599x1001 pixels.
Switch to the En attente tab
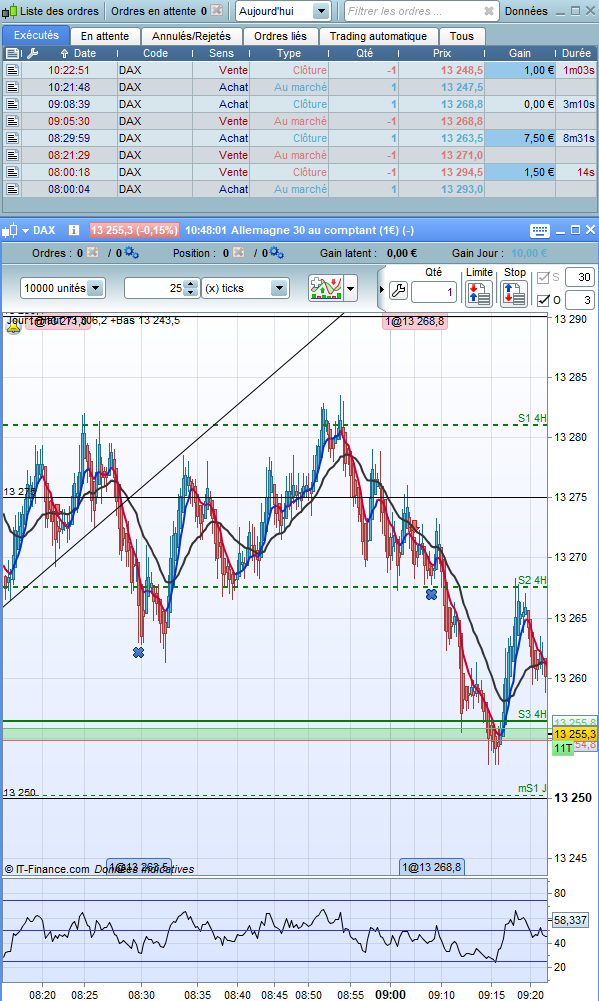[x=105, y=36]
